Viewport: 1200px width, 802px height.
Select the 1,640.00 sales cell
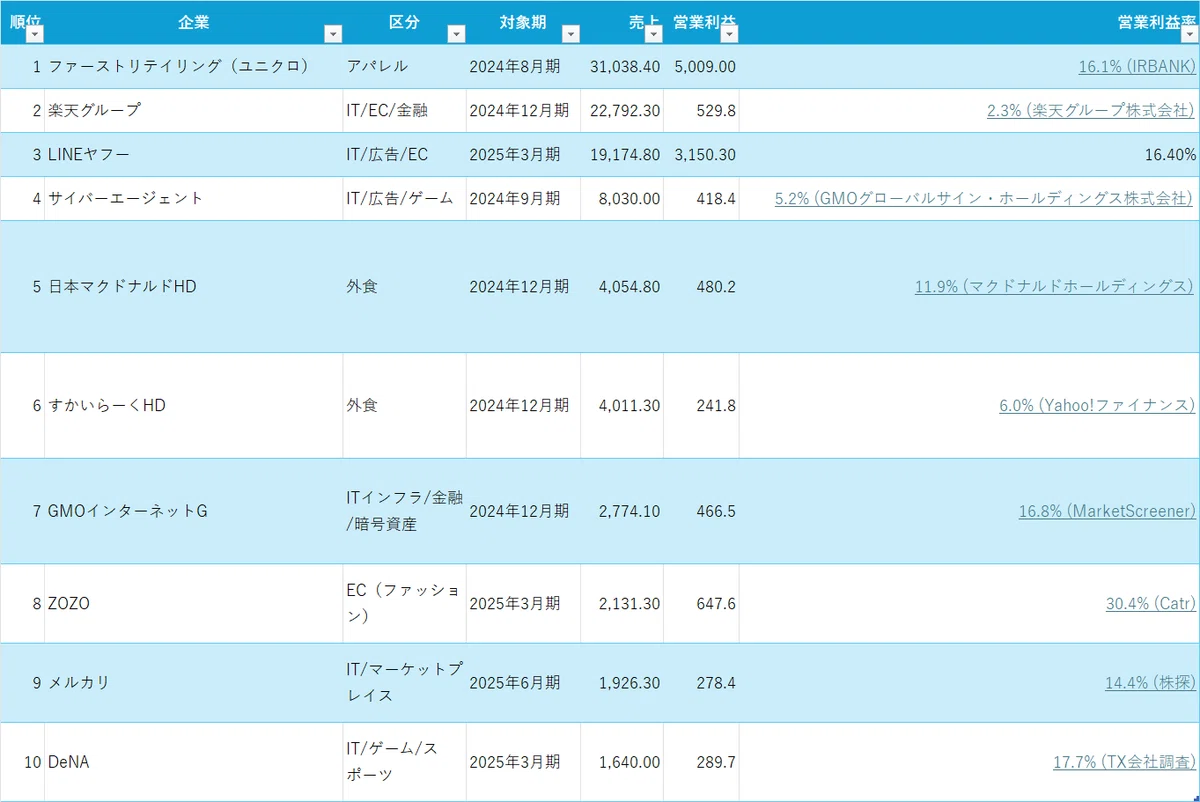[x=622, y=762]
